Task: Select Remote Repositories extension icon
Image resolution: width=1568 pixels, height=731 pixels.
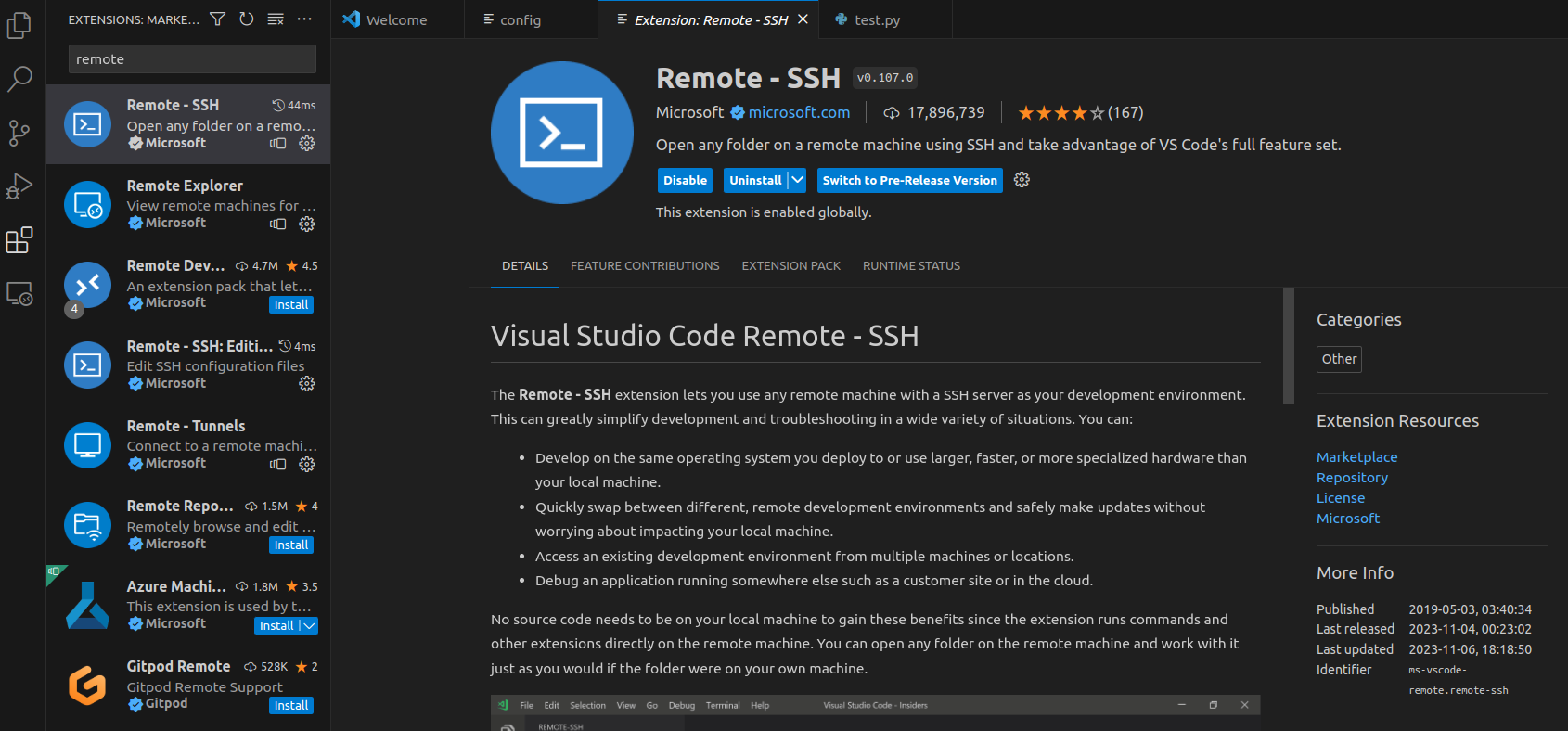Action: [x=87, y=525]
